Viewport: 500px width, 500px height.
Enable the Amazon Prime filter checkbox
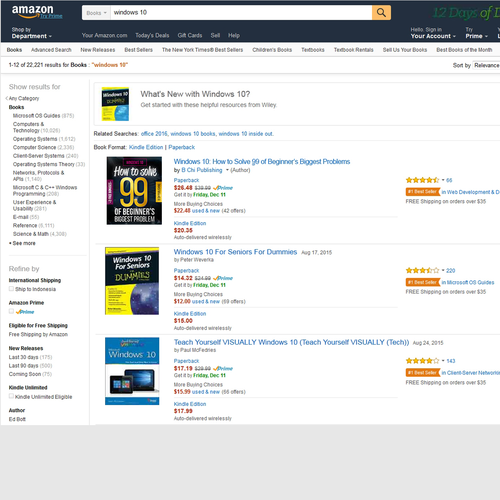coord(11,311)
